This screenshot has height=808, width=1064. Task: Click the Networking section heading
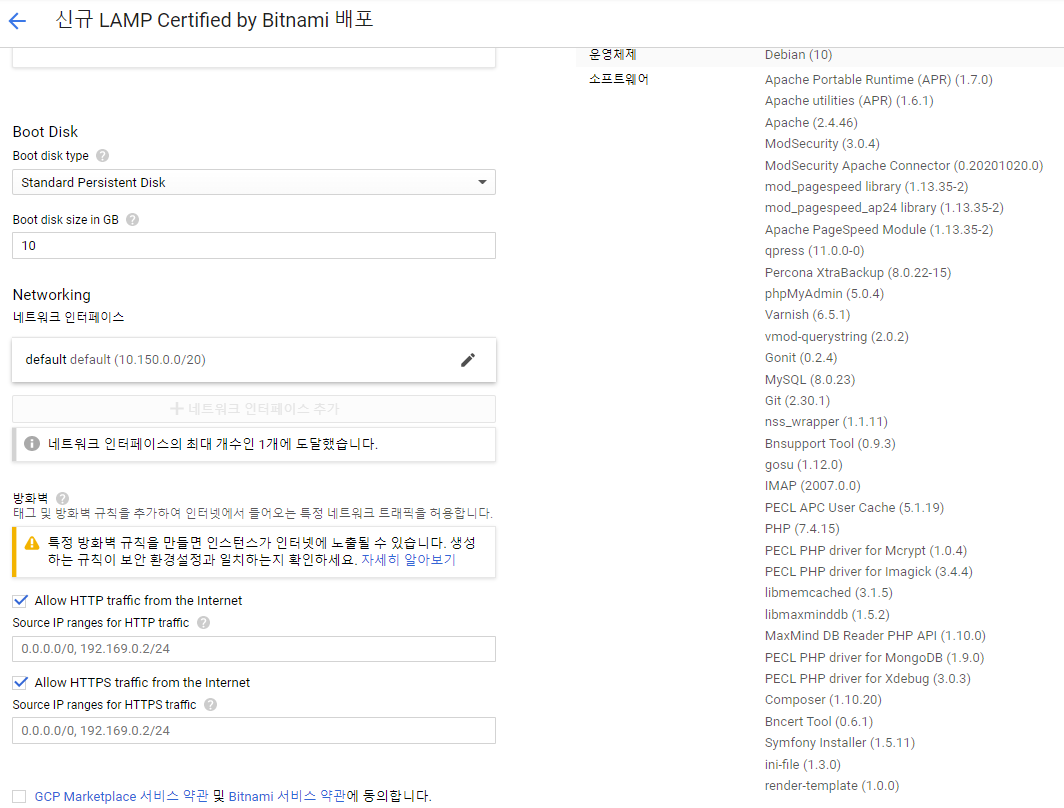click(52, 295)
